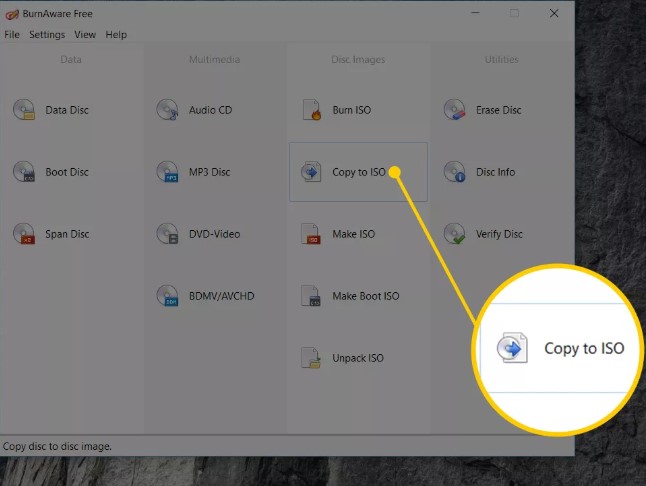Viewport: 646px width, 486px height.
Task: Open the View menu
Action: [x=85, y=35]
